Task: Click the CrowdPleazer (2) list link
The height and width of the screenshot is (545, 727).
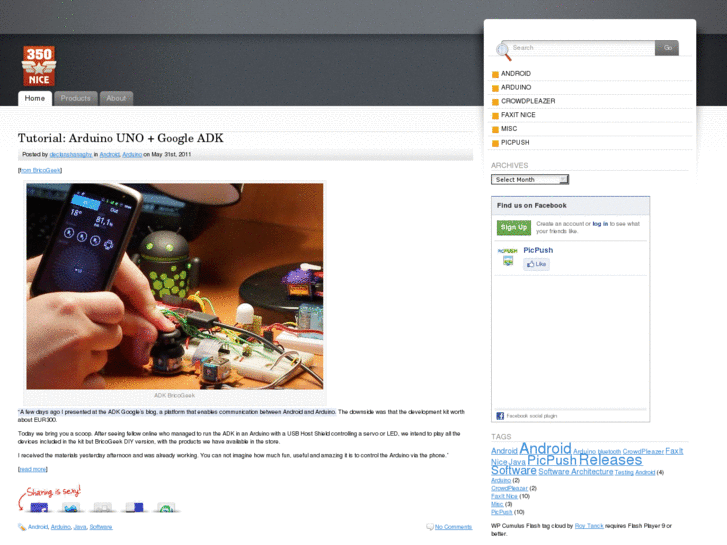Action: (x=509, y=488)
